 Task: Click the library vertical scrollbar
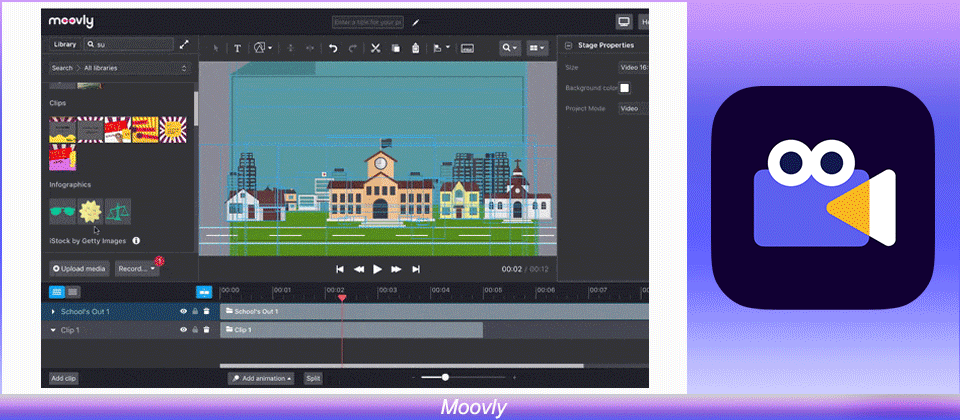[x=195, y=108]
